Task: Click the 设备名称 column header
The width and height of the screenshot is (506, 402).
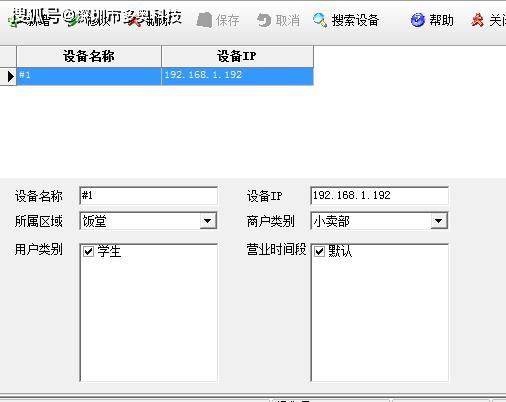Action: 89,56
